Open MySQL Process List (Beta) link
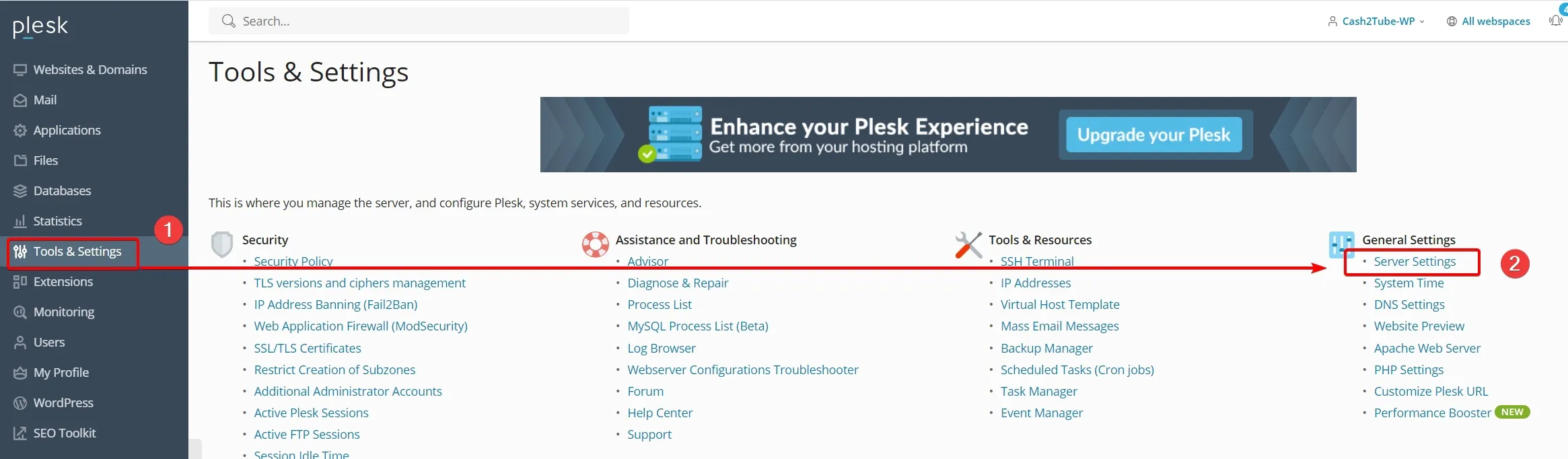The height and width of the screenshot is (459, 1568). [x=698, y=326]
